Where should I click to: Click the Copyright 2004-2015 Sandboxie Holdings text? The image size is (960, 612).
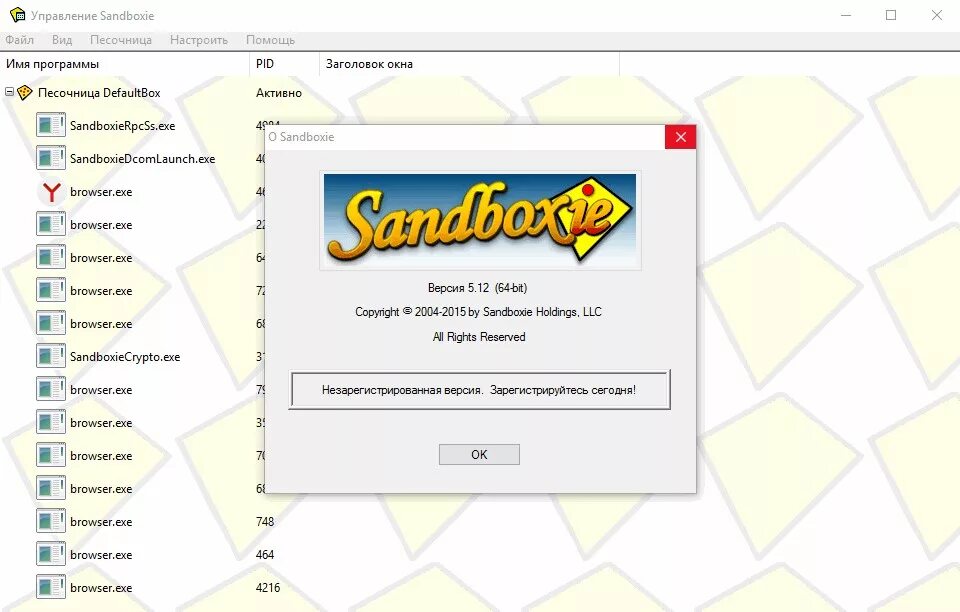pos(478,312)
